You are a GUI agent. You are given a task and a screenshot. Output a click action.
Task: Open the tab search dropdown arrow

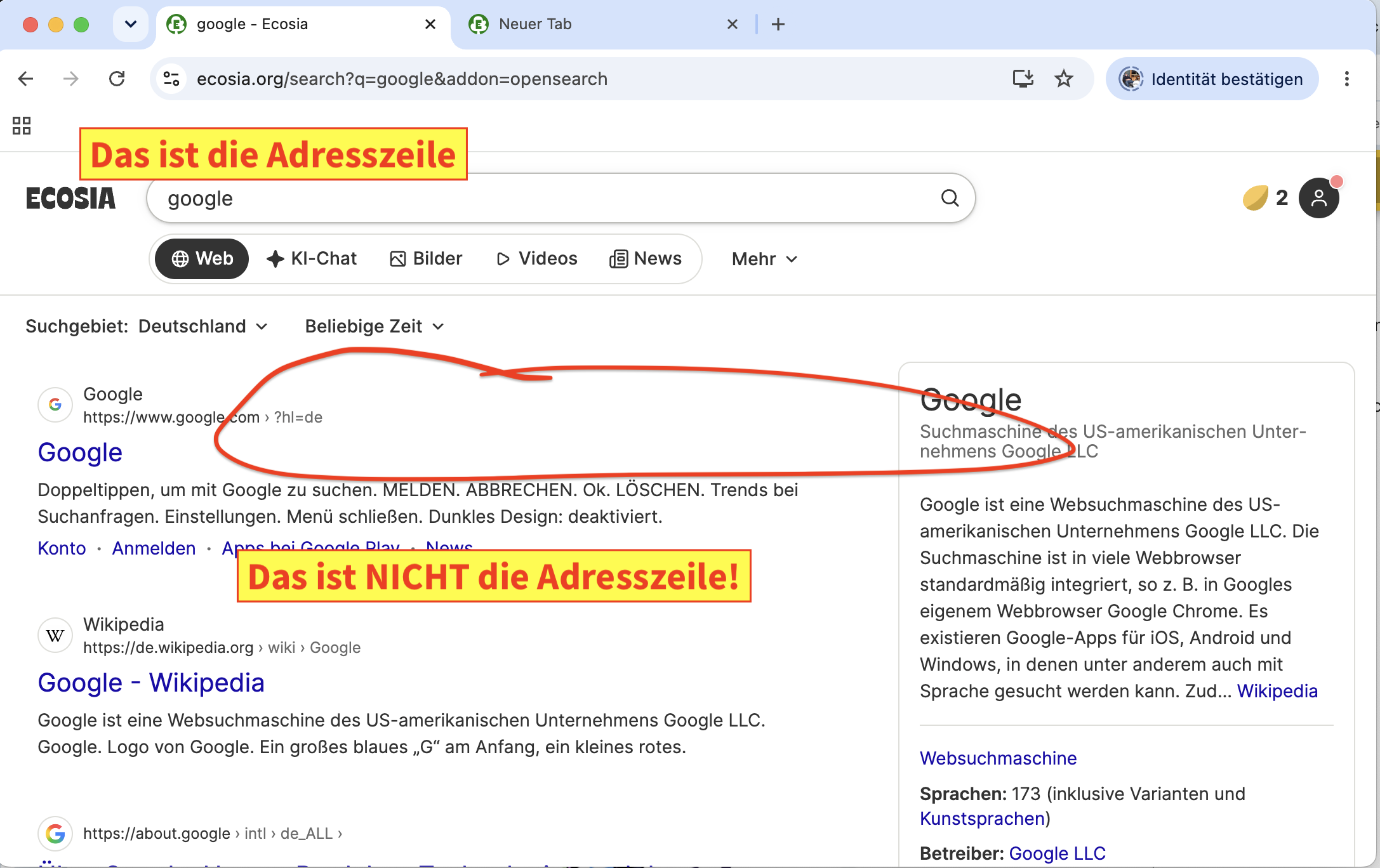tap(131, 24)
